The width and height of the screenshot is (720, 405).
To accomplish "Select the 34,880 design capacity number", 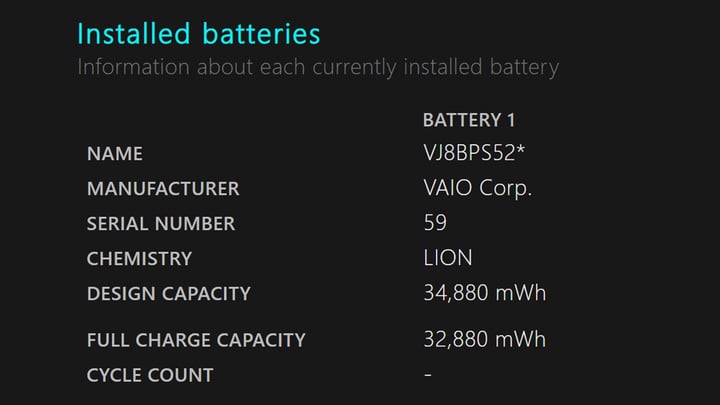I will click(x=456, y=294).
